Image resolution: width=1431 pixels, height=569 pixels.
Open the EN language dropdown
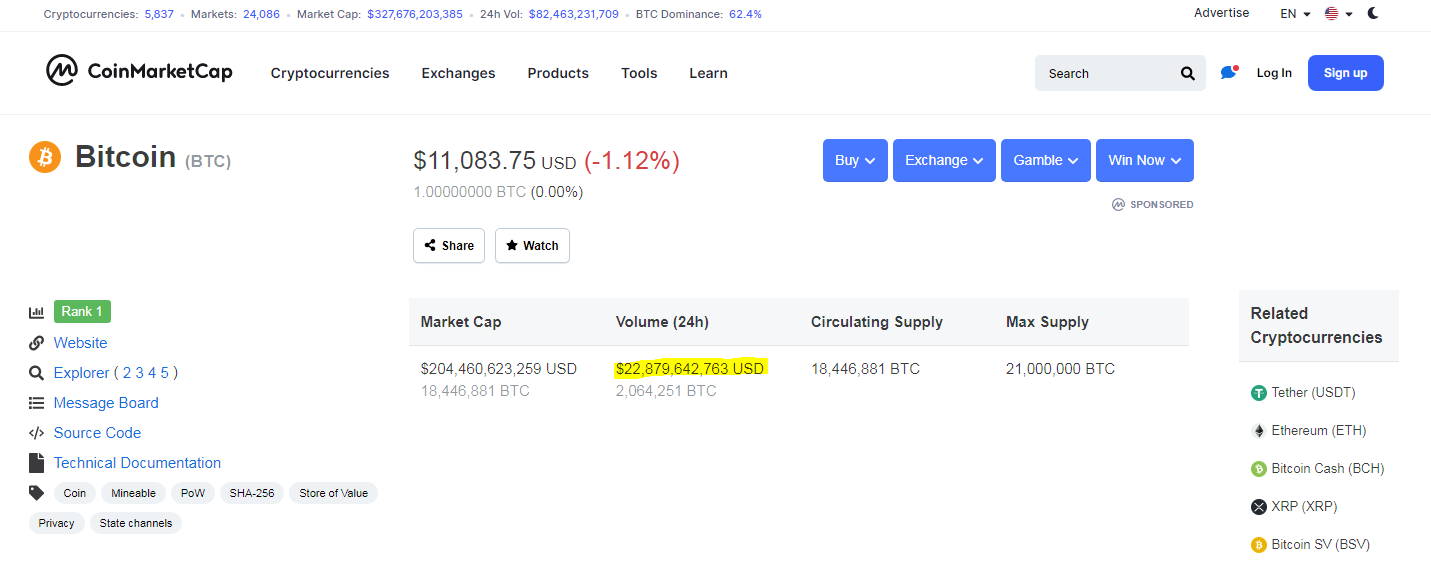tap(1295, 14)
